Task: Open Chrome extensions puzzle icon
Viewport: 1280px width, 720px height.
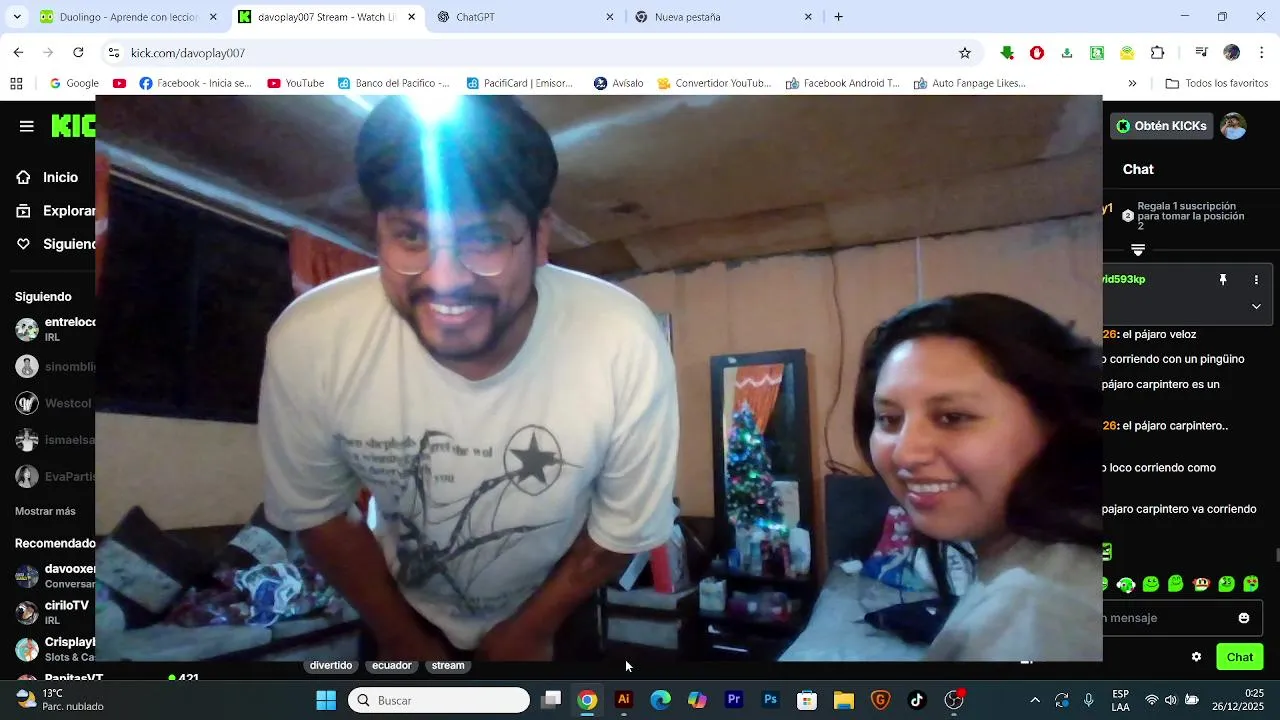Action: click(x=1158, y=53)
